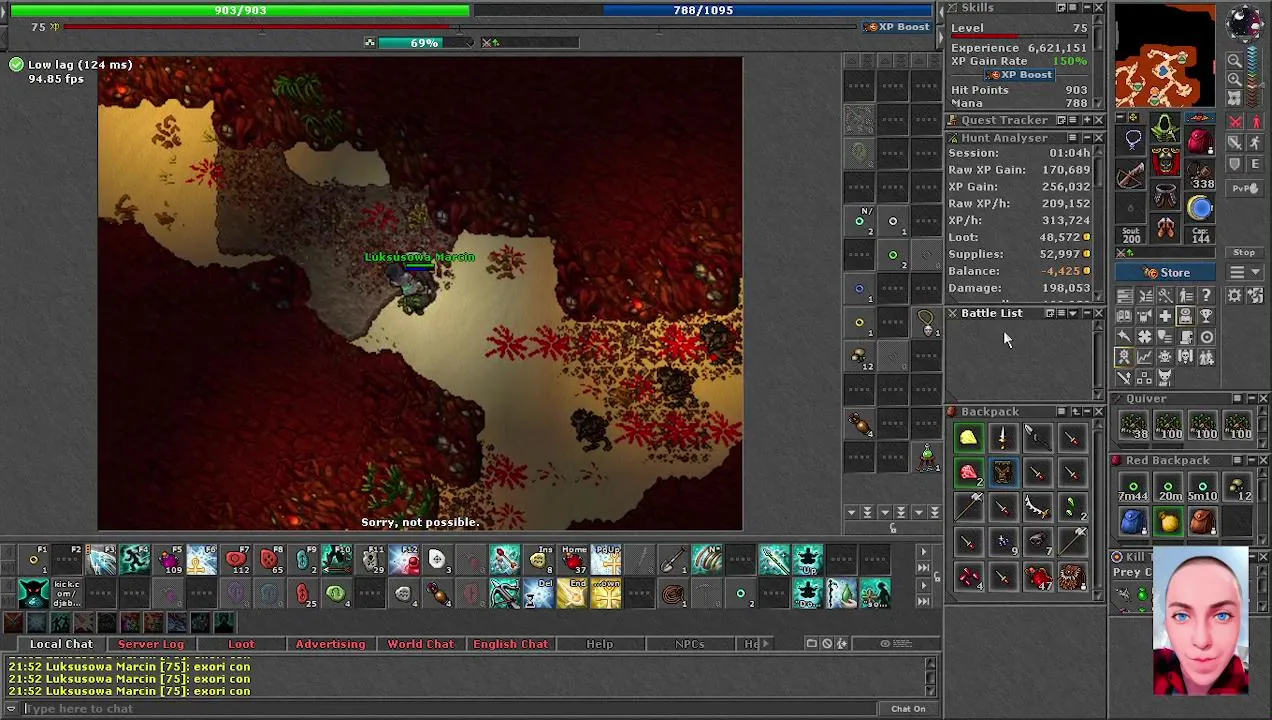Click the chat input field
This screenshot has height=720, width=1272.
450,708
